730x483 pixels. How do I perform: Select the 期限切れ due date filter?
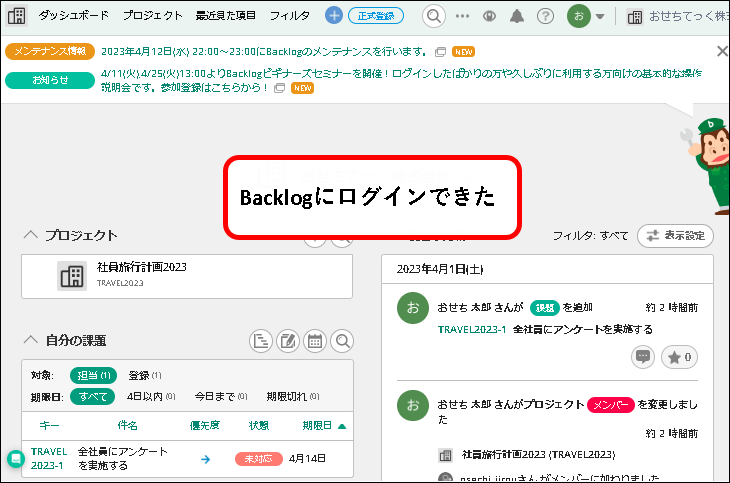[293, 396]
